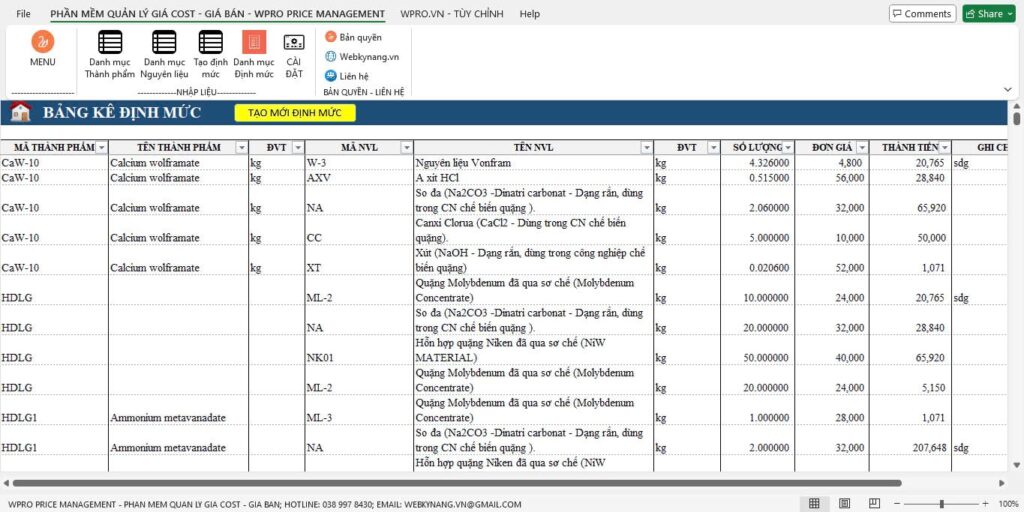This screenshot has height=512, width=1024.
Task: Switch to Page Layout view in status bar
Action: [x=845, y=503]
